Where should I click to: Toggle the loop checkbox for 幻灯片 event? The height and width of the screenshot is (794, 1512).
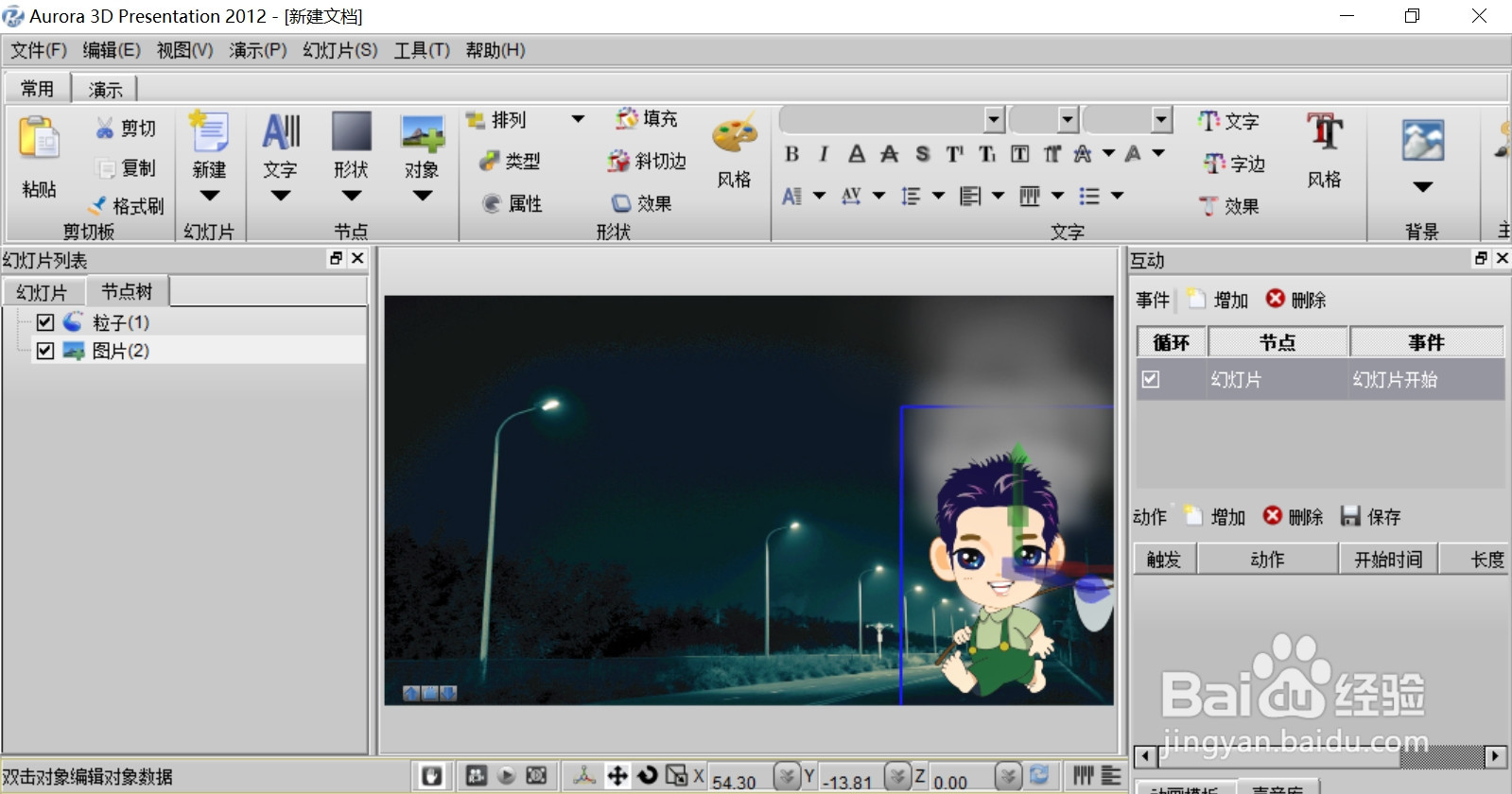[x=1150, y=379]
